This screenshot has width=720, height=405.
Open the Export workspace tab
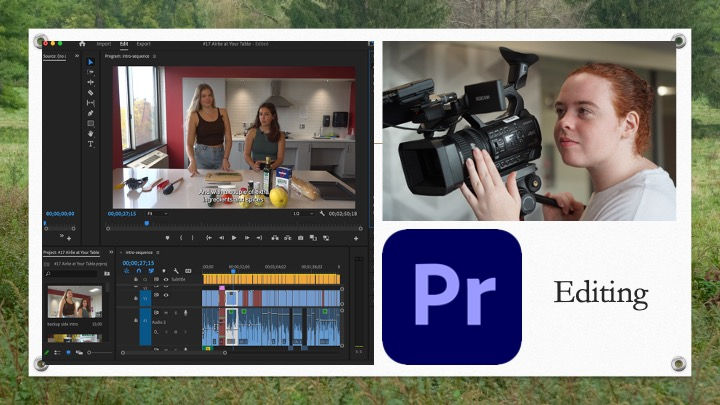tap(143, 44)
